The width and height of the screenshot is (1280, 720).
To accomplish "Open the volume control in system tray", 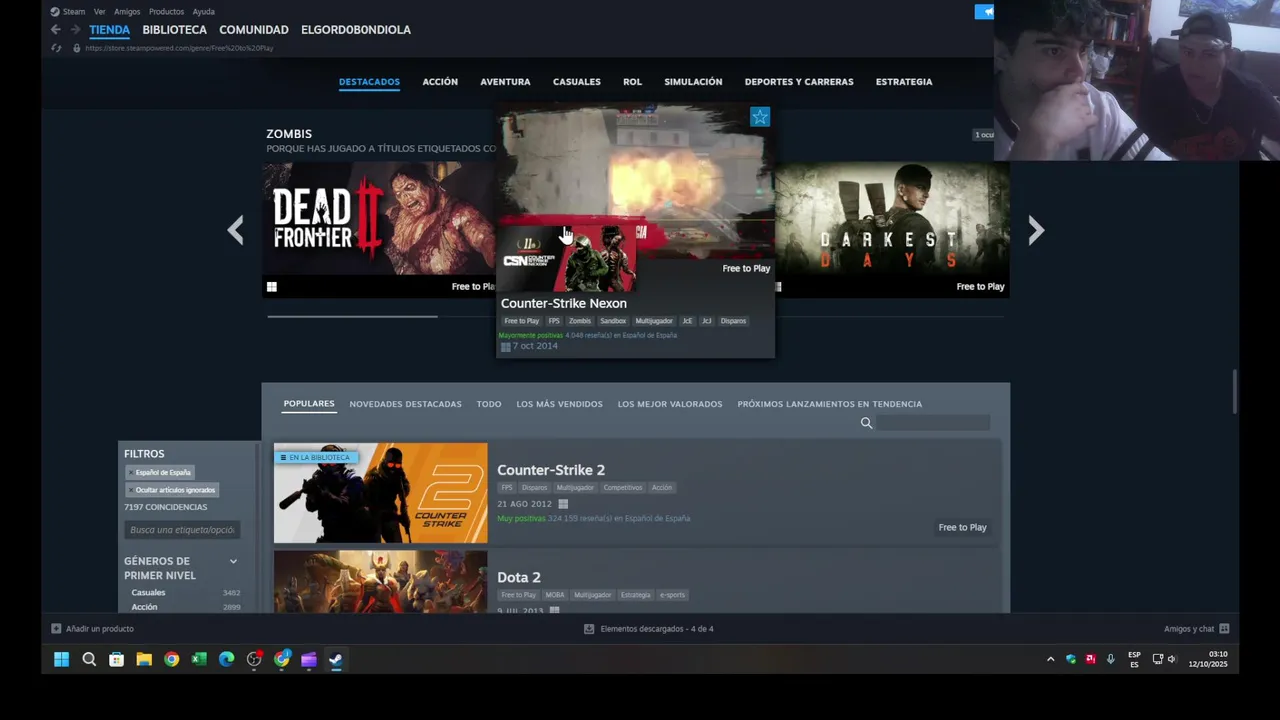I will pyautogui.click(x=1172, y=659).
